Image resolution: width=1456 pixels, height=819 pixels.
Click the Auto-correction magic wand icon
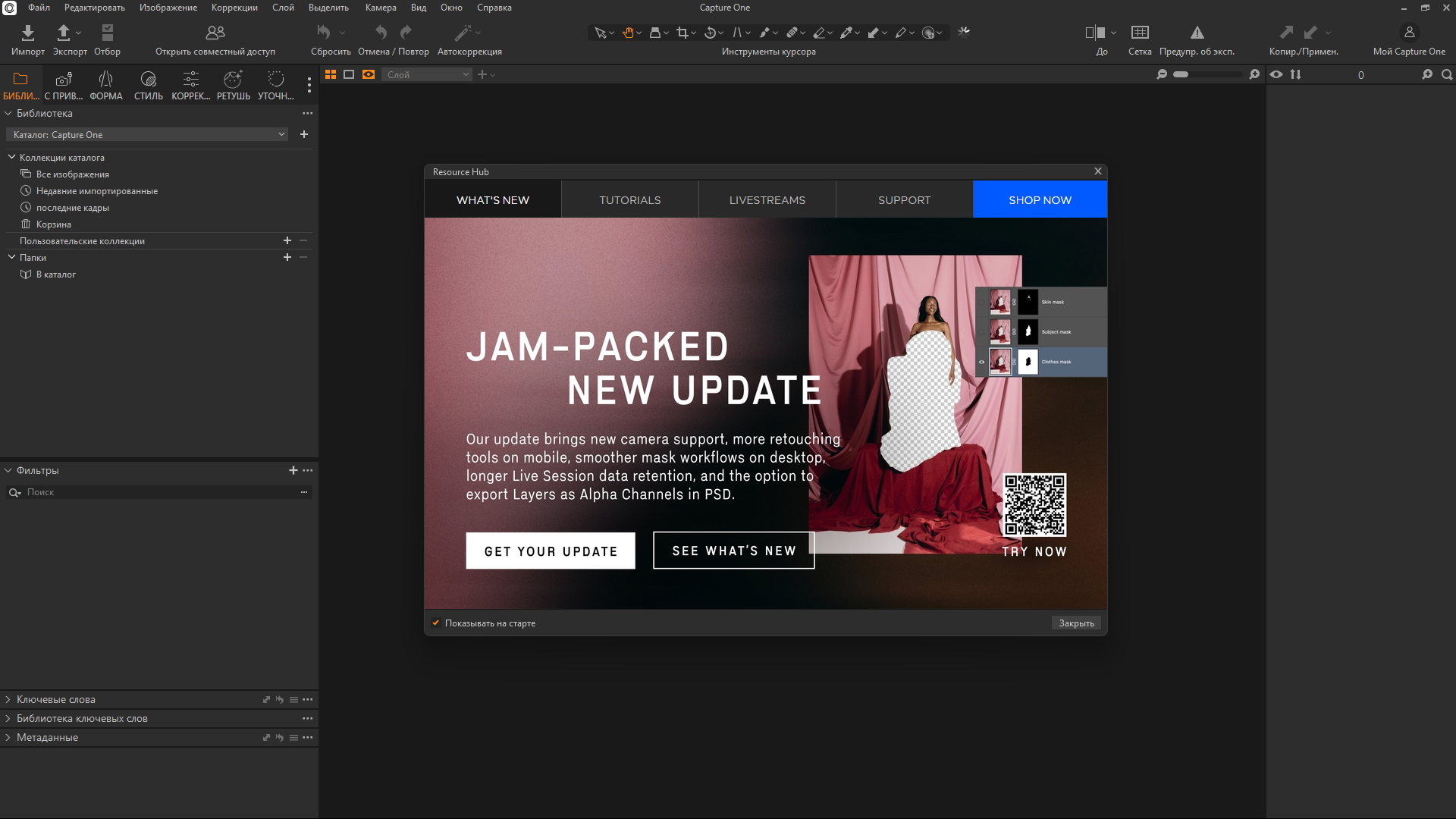pyautogui.click(x=463, y=33)
